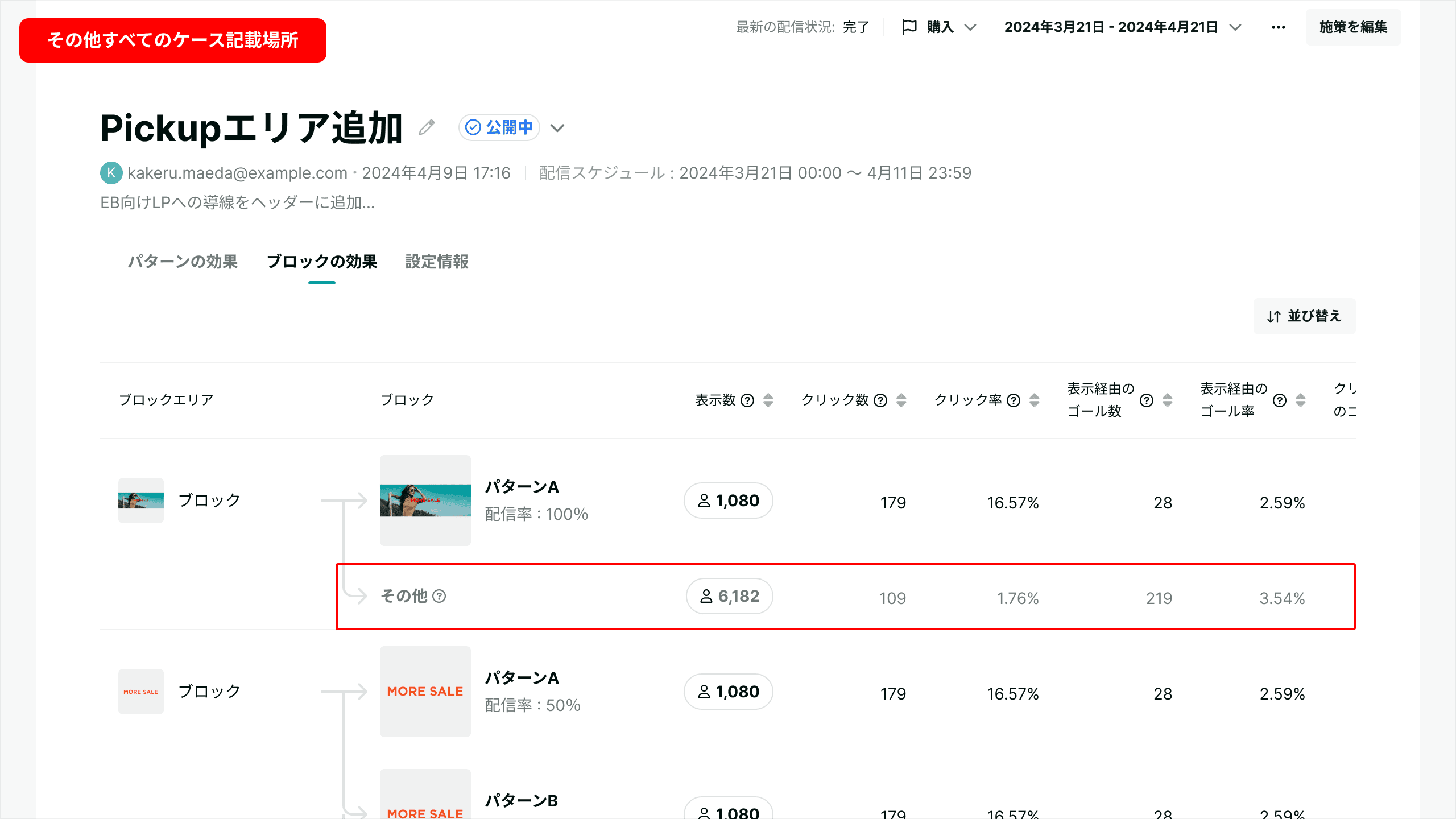Sort by 表示数 column arrows
Viewport: 1456px width, 819px height.
point(768,400)
